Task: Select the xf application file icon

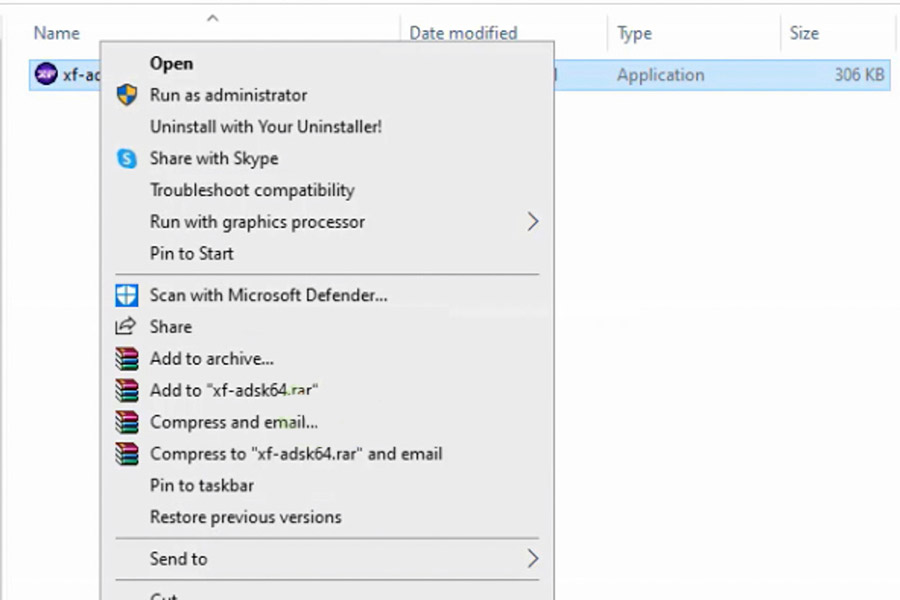Action: pos(46,74)
